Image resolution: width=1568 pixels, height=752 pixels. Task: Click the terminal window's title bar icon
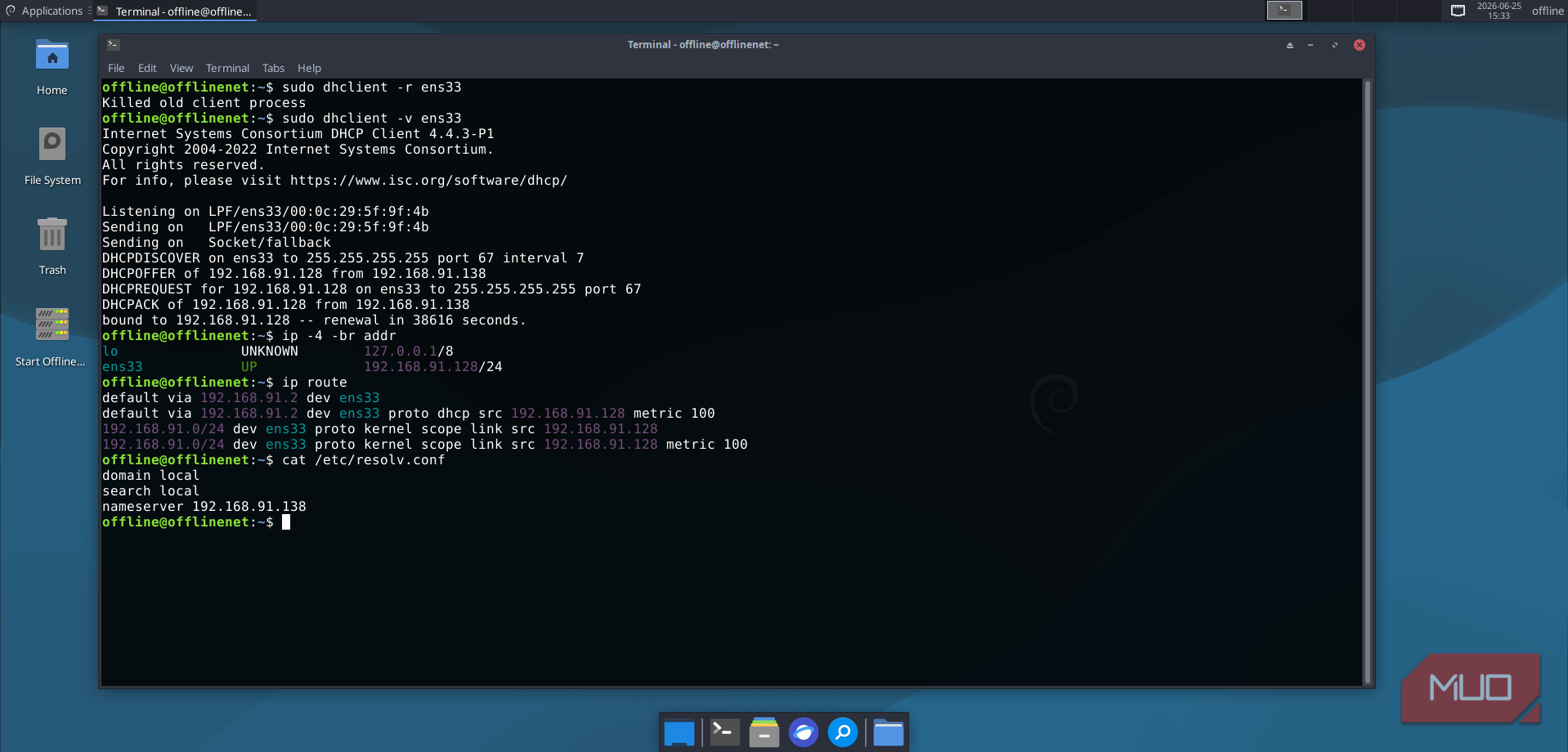point(114,45)
